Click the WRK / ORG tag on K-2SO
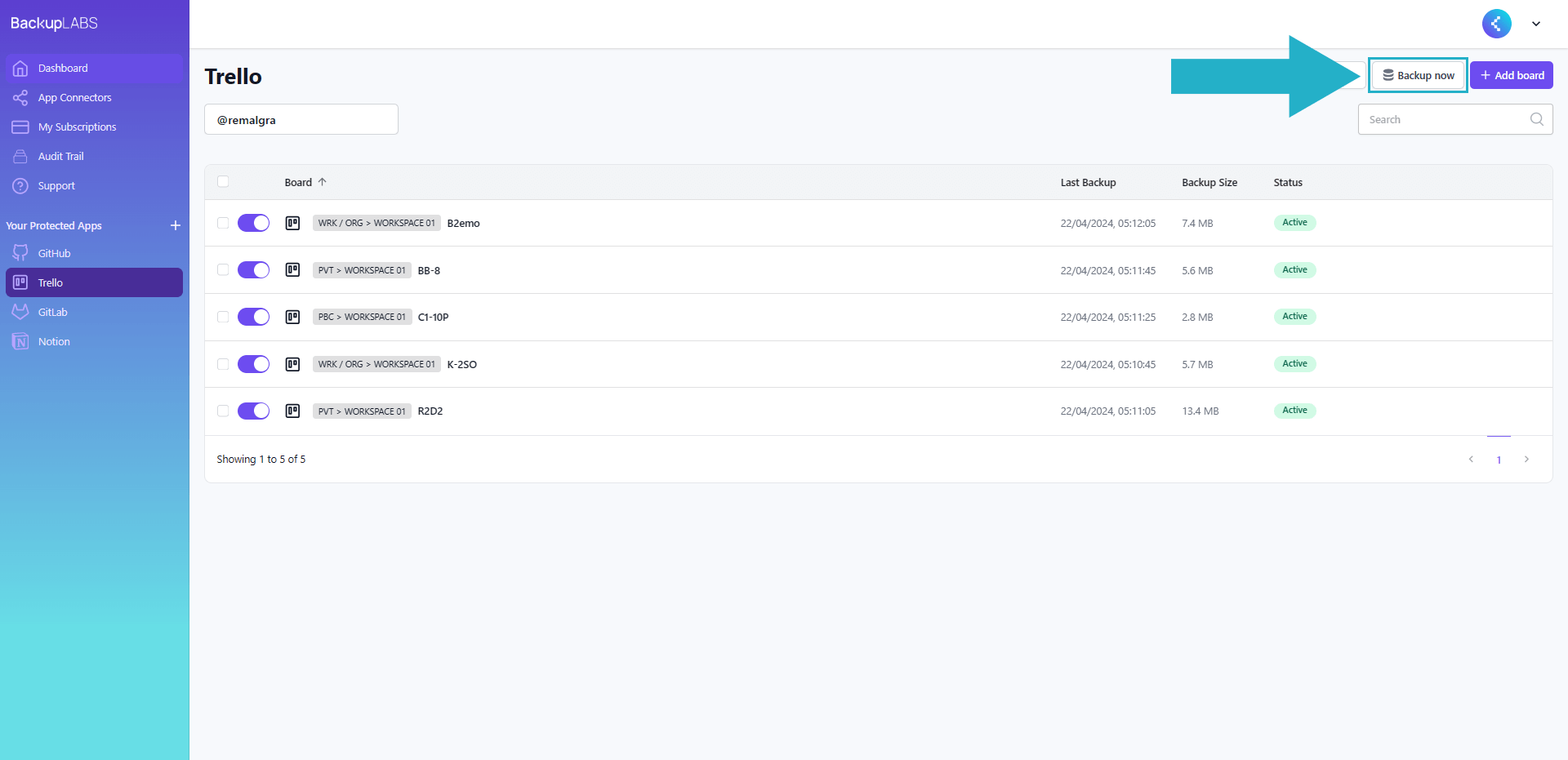The image size is (1568, 760). coord(376,364)
